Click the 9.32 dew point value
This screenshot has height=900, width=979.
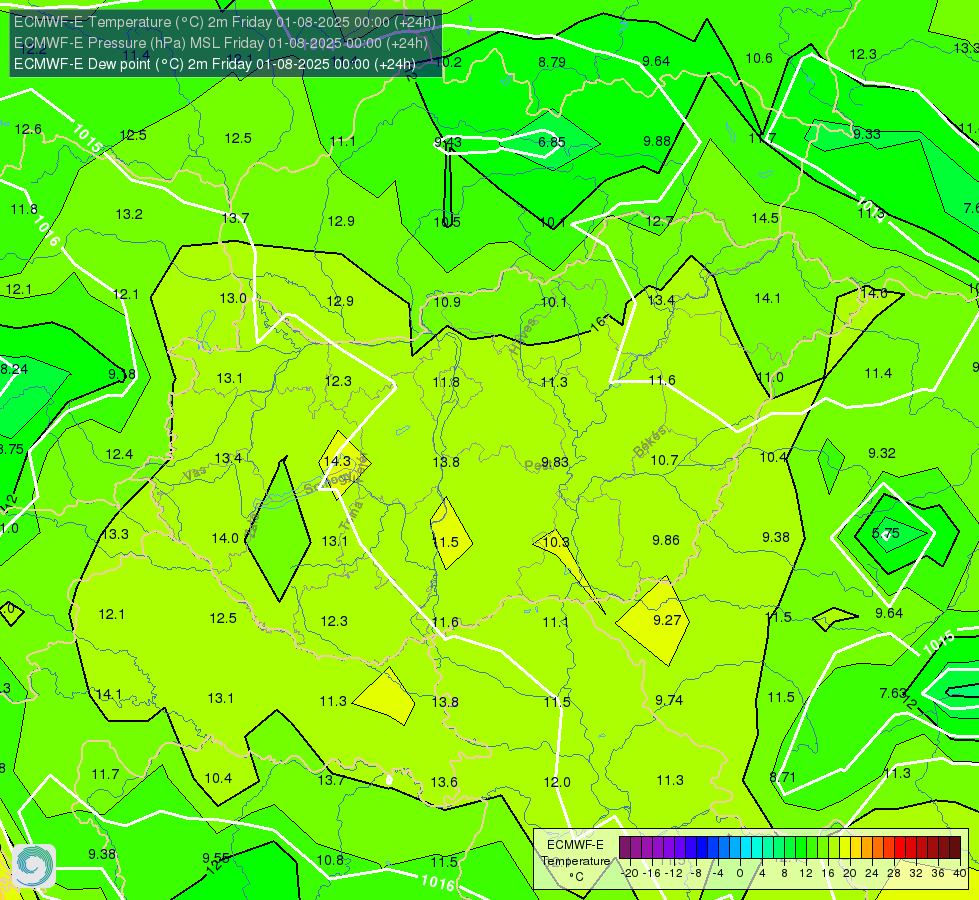(882, 453)
